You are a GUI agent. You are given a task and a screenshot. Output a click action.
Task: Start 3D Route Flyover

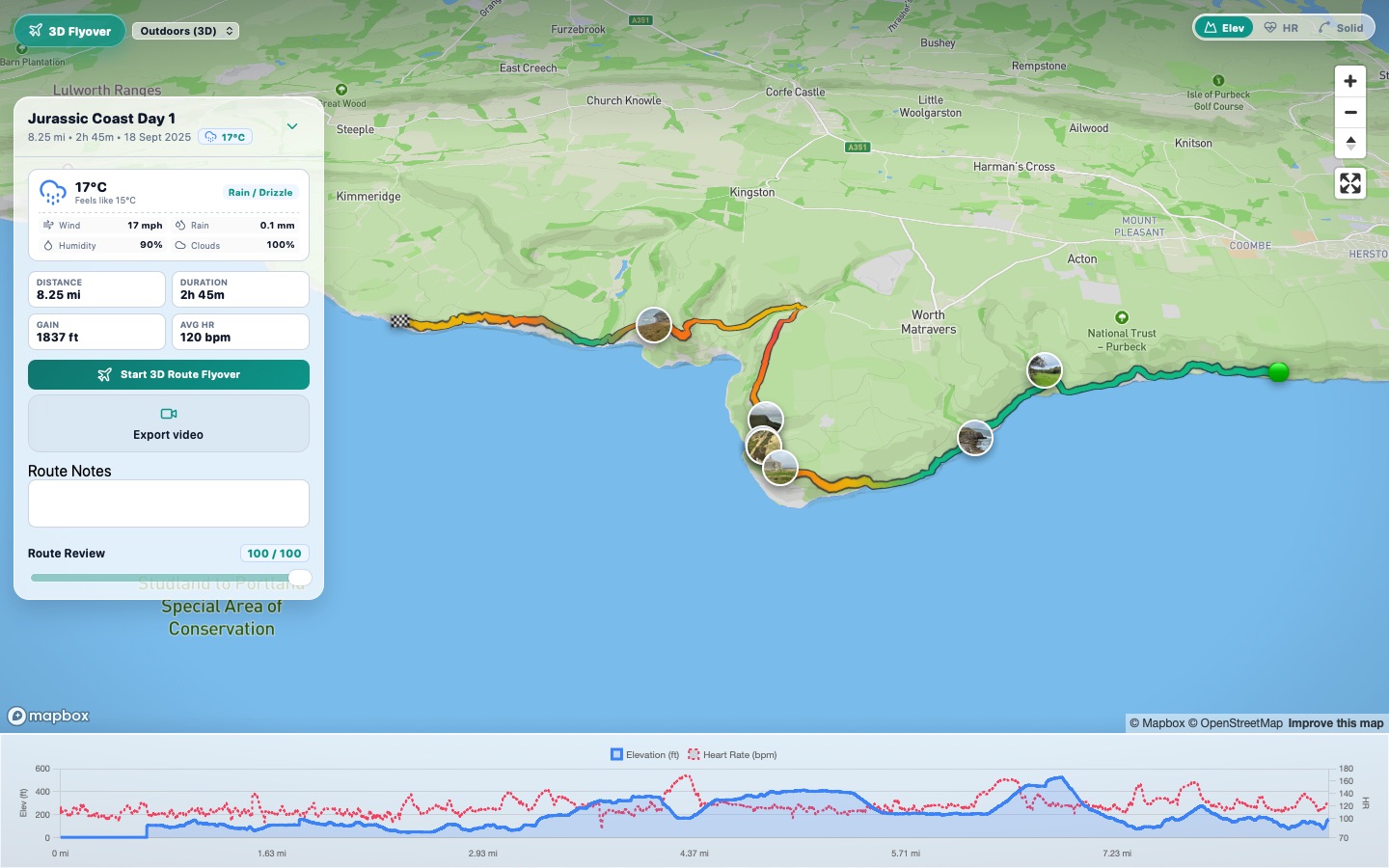pos(169,374)
